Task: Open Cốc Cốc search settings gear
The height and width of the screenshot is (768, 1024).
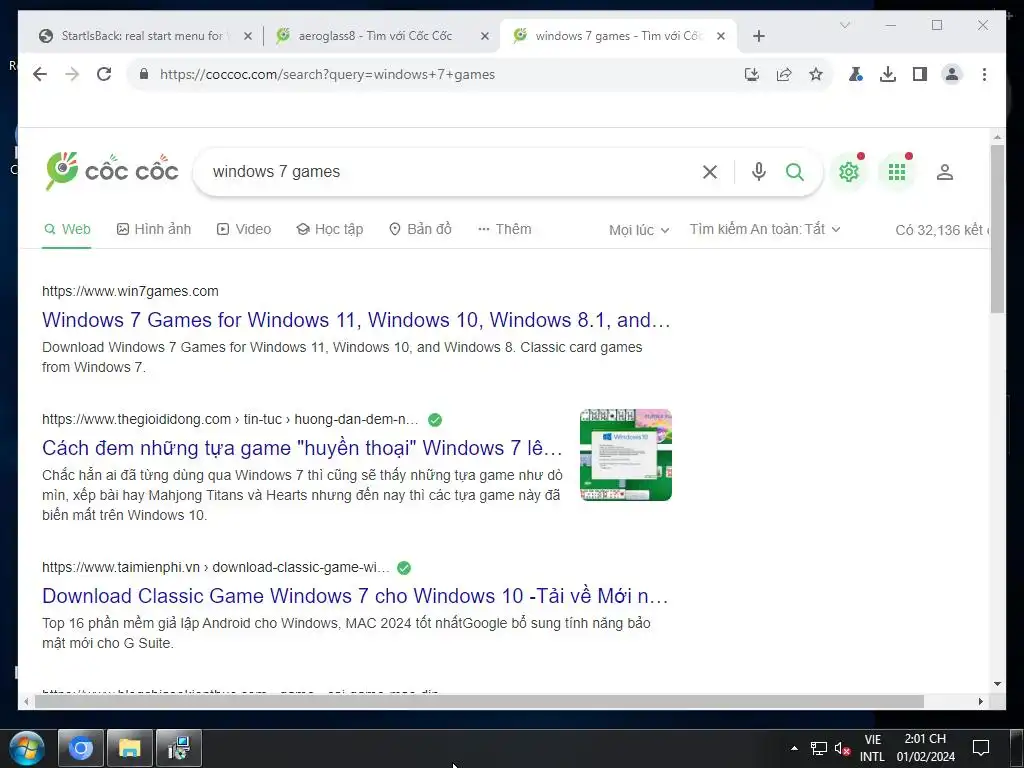Action: click(x=848, y=172)
